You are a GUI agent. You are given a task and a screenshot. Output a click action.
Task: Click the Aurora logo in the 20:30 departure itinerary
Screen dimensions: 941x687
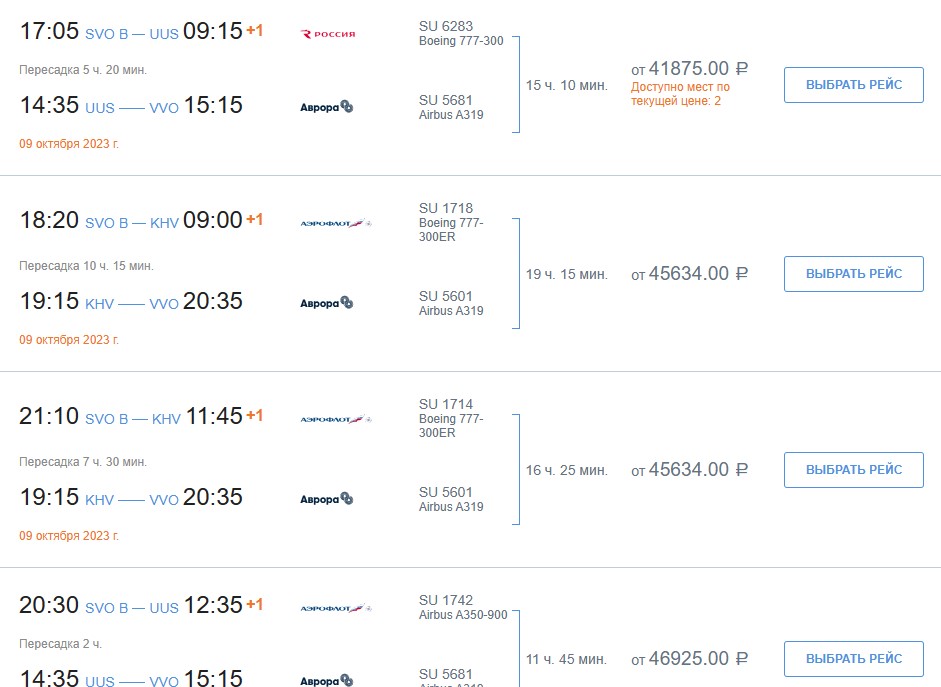point(326,680)
